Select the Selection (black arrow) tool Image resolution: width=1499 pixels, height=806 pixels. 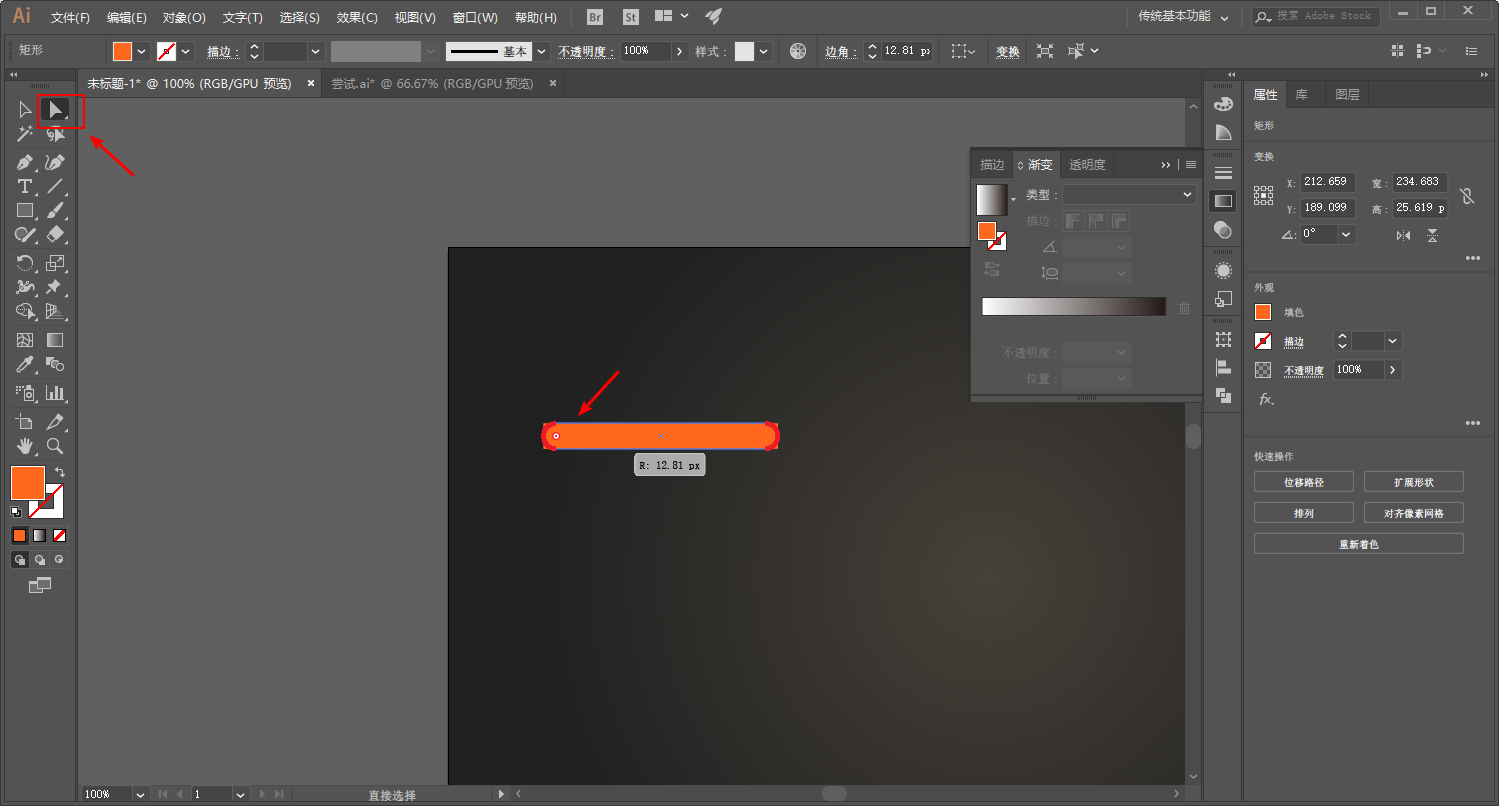click(25, 109)
